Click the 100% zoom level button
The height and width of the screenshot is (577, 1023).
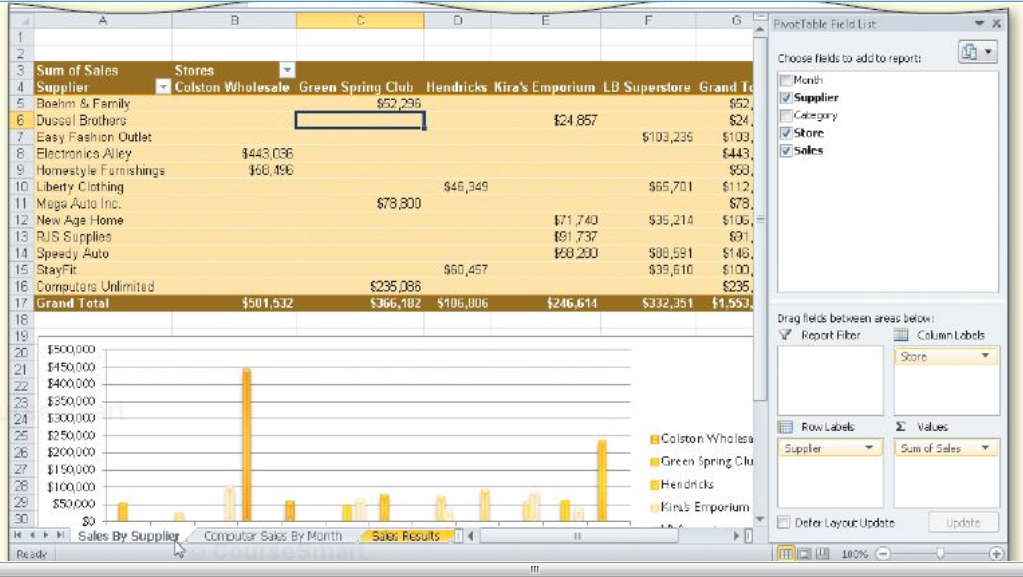pyautogui.click(x=854, y=554)
